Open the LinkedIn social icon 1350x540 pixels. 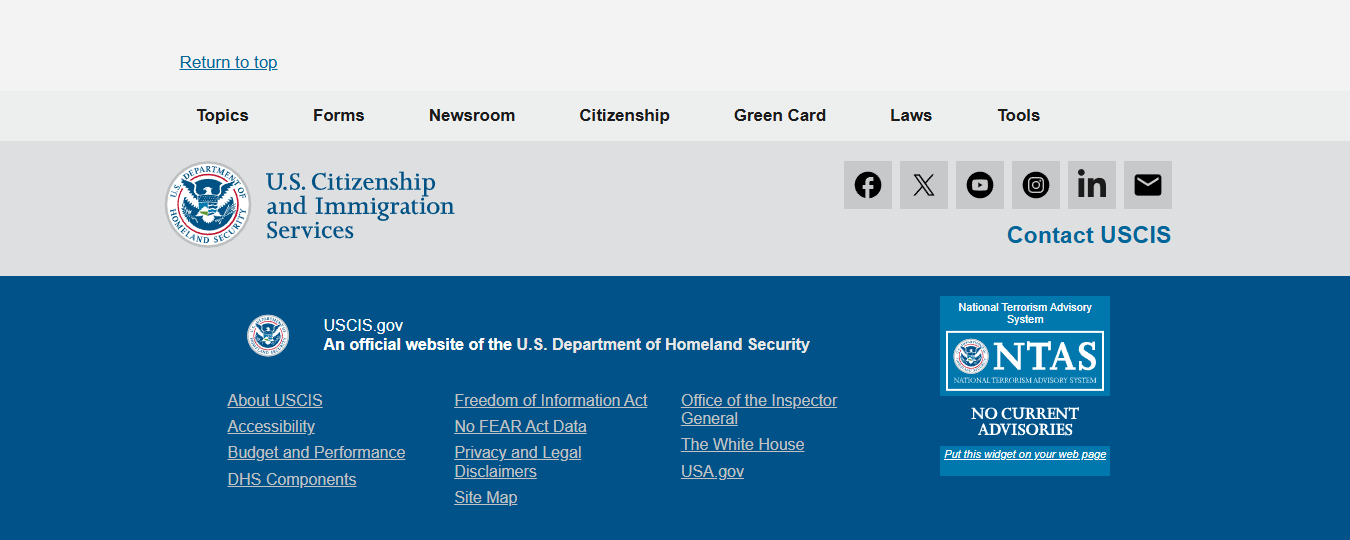click(x=1092, y=185)
